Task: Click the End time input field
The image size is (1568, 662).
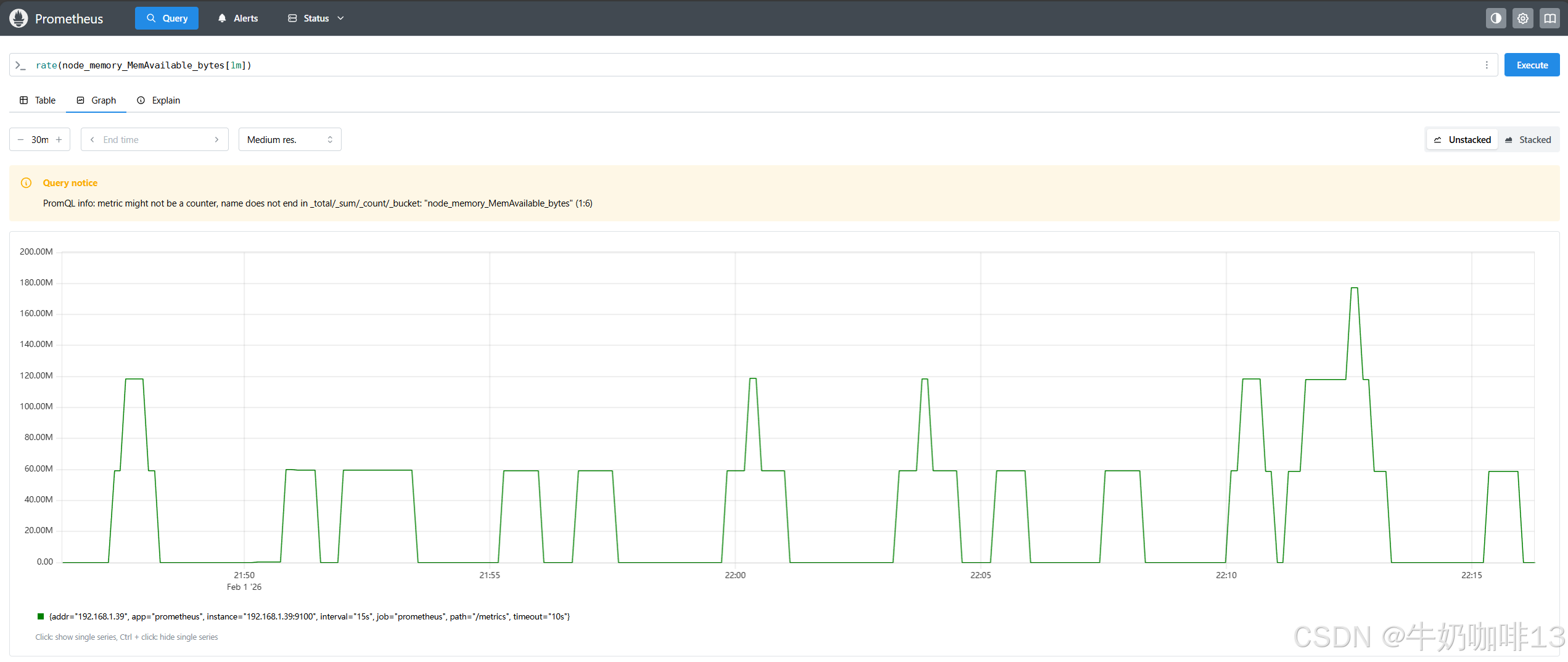Action: [x=154, y=140]
